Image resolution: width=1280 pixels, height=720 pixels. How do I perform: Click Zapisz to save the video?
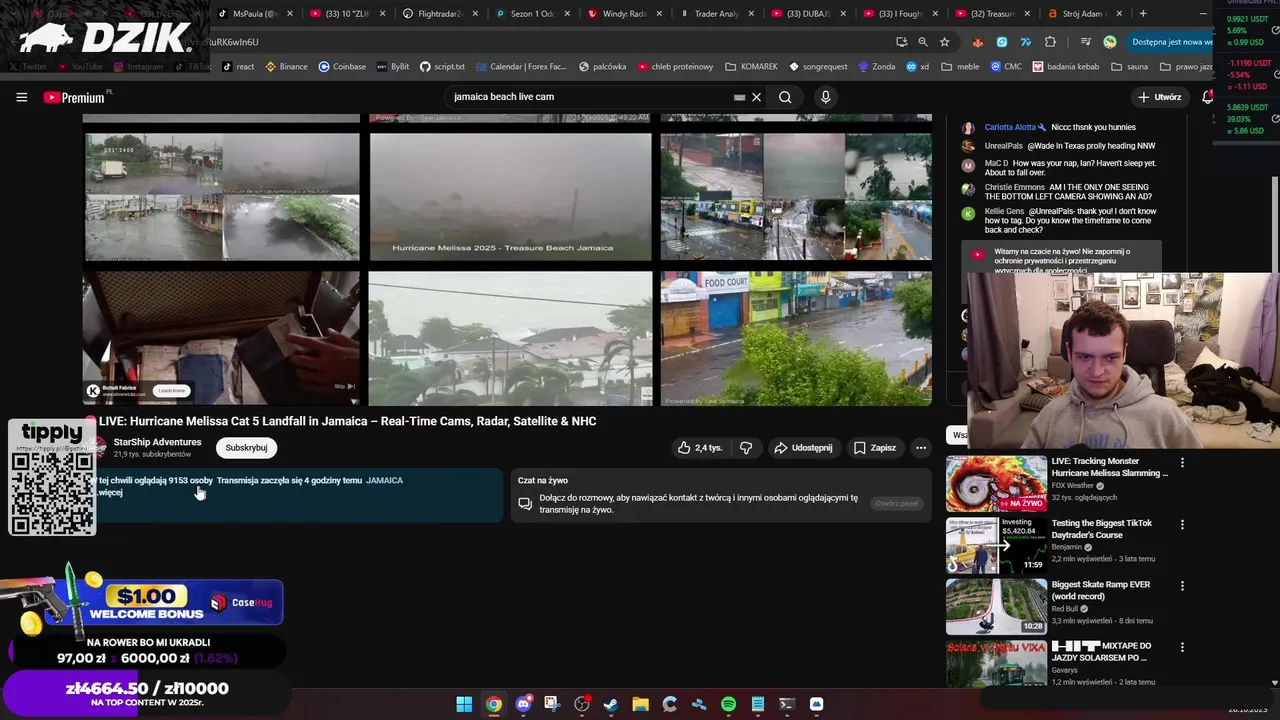click(875, 448)
